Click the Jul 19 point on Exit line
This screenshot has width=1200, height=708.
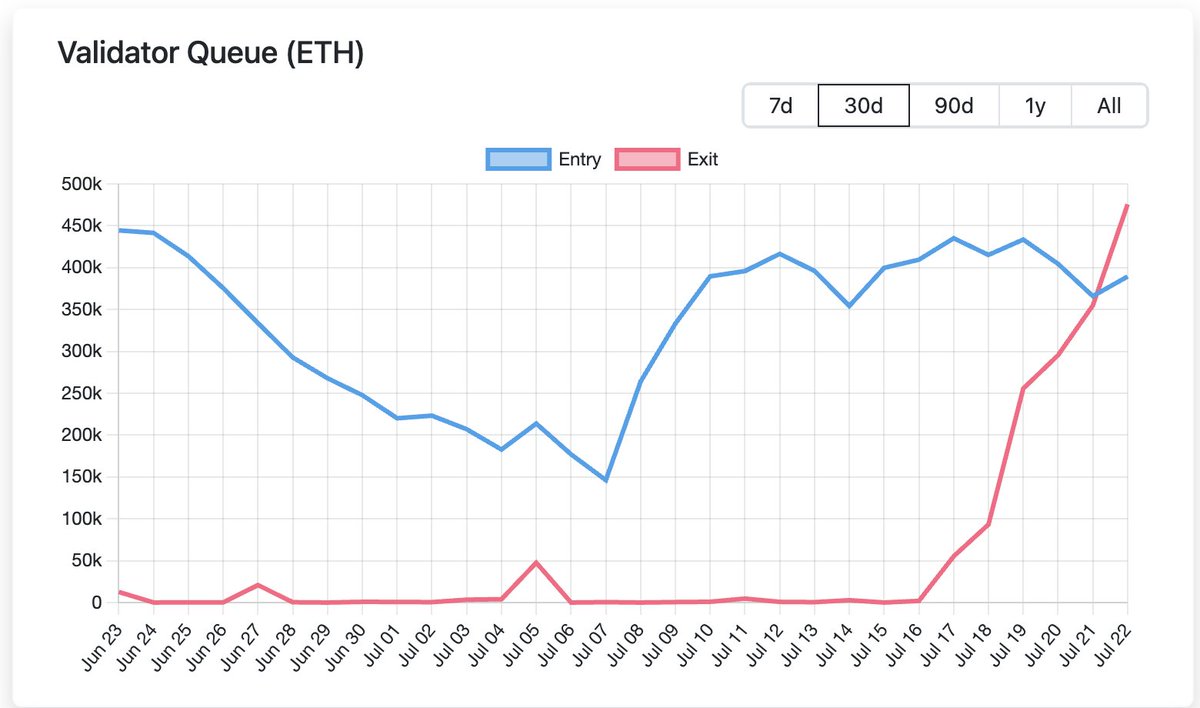1023,388
